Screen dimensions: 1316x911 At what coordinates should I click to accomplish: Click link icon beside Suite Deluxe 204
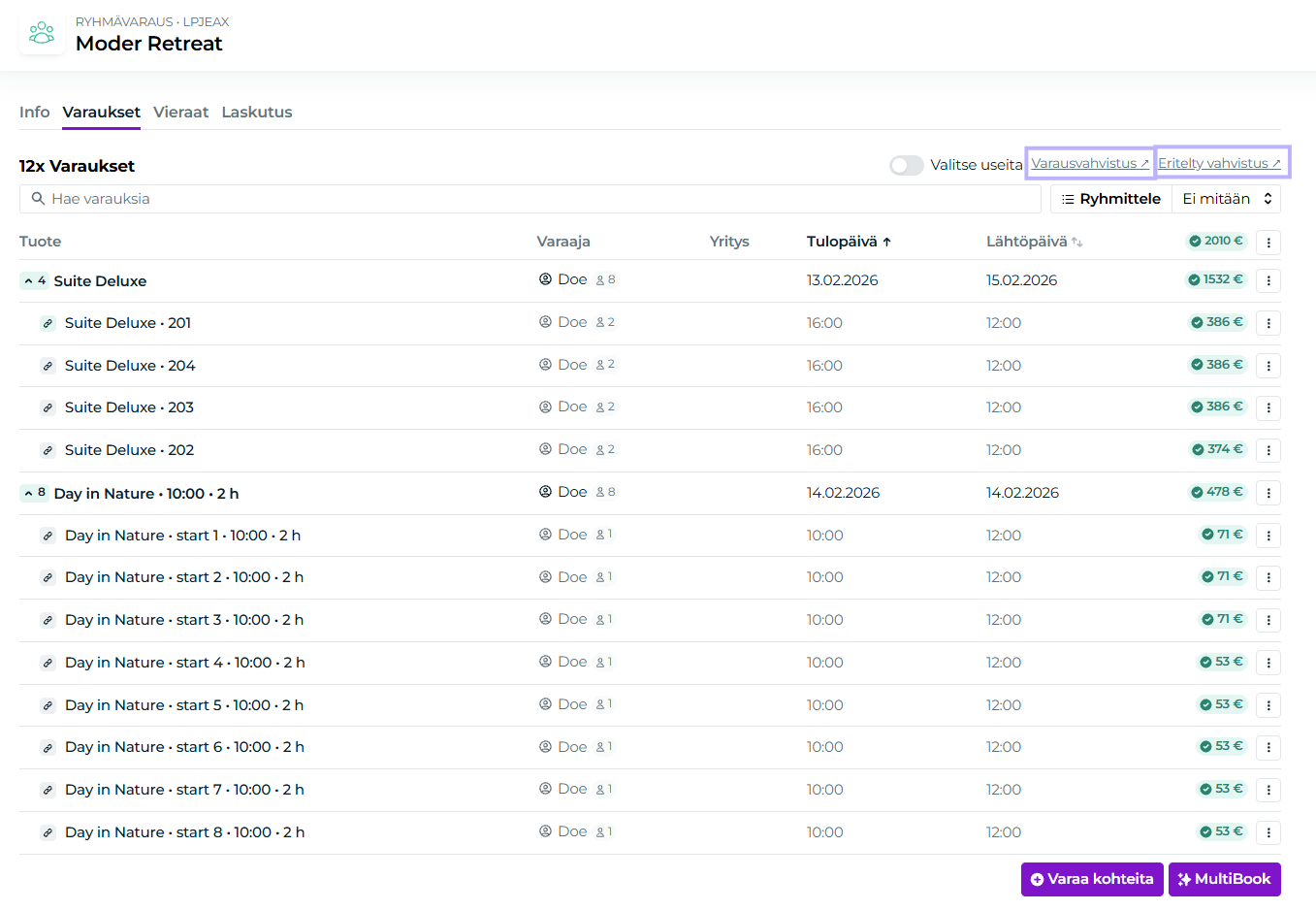click(x=48, y=366)
